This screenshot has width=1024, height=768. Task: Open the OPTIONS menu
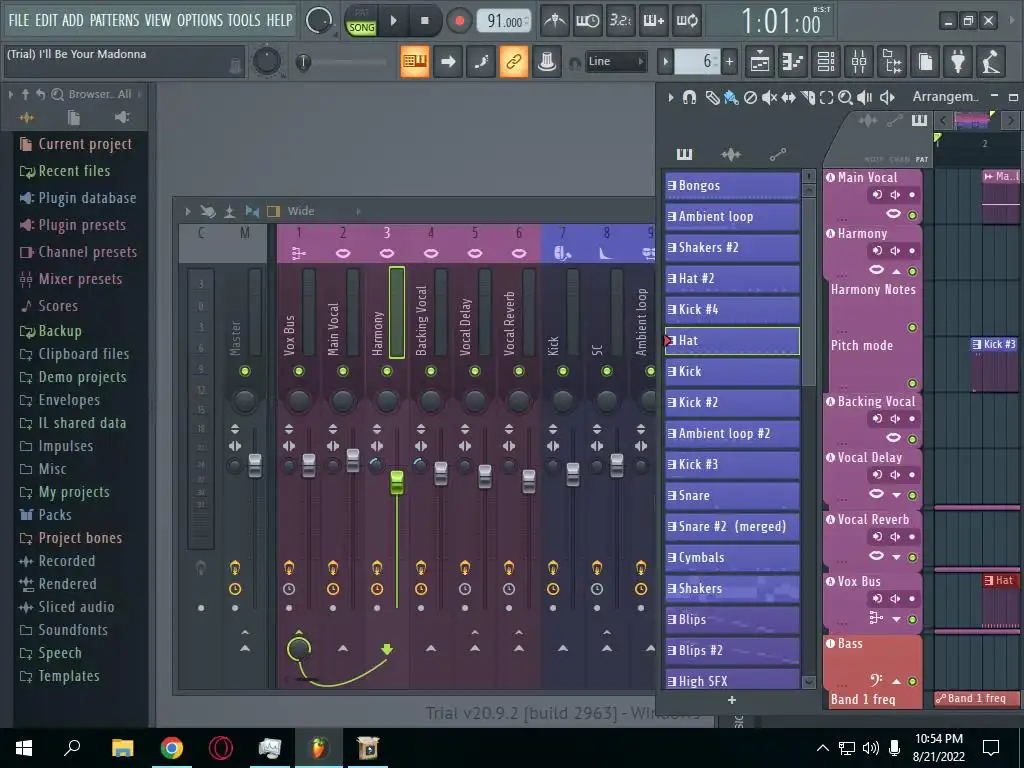click(200, 20)
